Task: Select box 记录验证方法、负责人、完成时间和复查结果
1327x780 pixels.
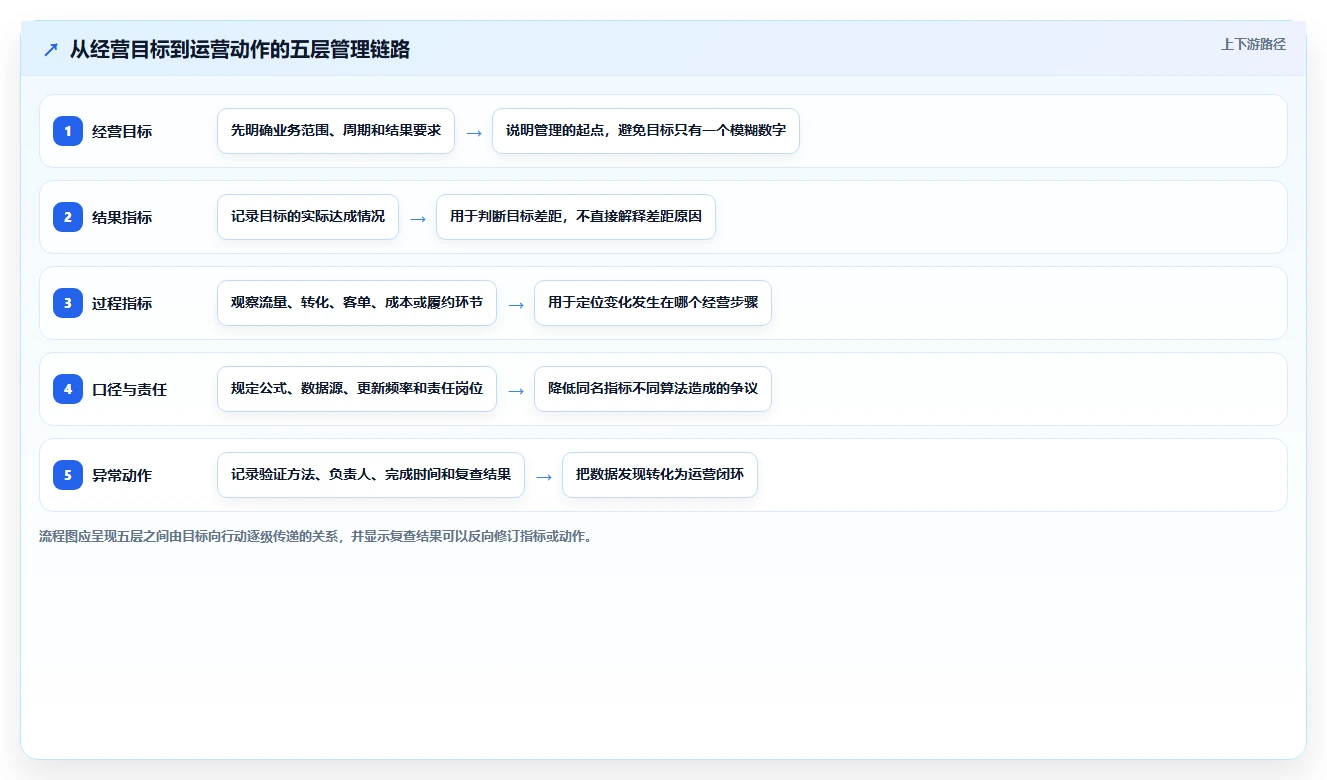Action: tap(371, 475)
